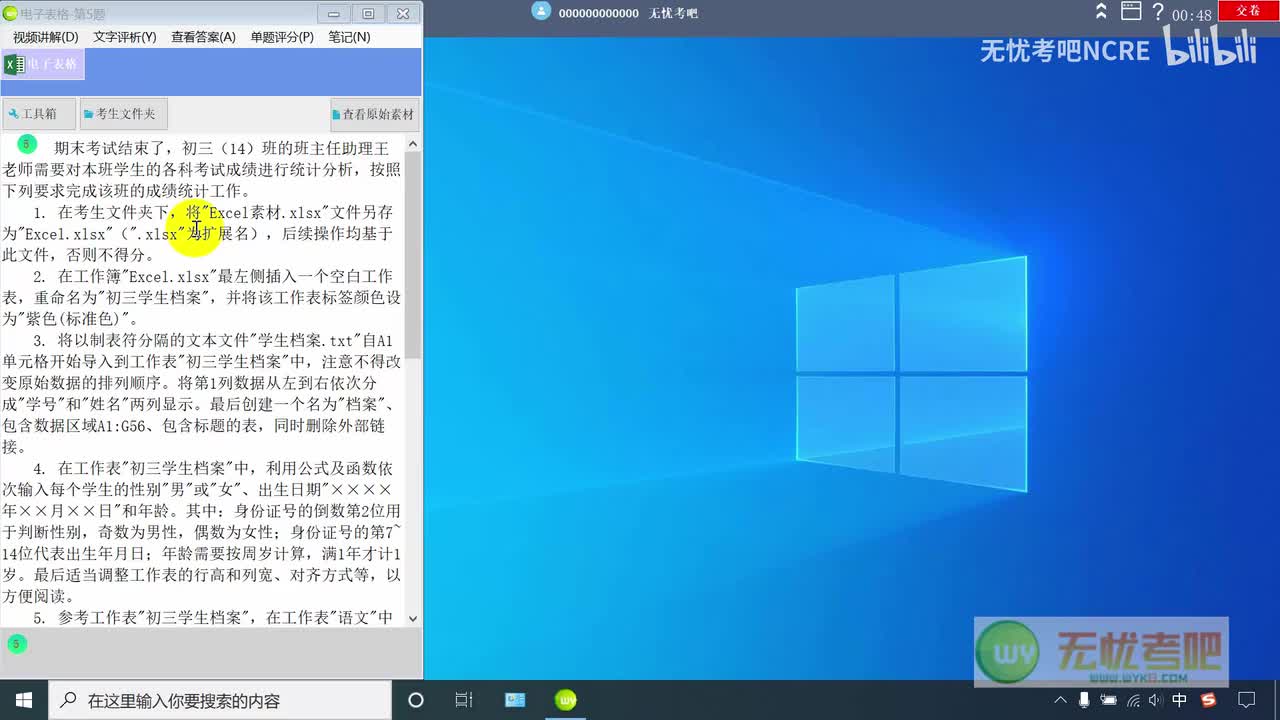Open the 单题评分(P) menu
Viewport: 1280px width, 720px height.
point(282,37)
